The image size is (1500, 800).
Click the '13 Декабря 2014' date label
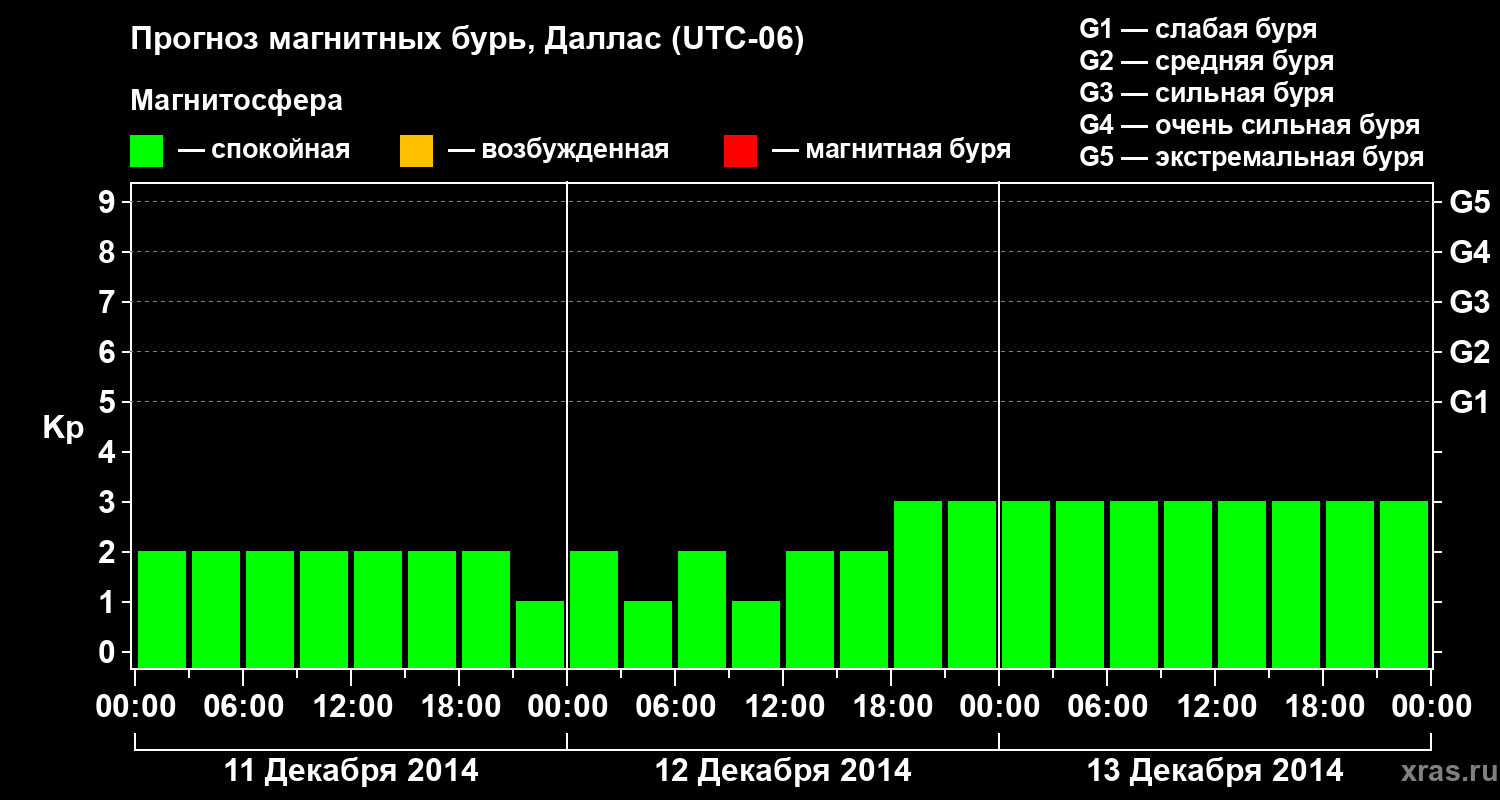[x=1215, y=771]
